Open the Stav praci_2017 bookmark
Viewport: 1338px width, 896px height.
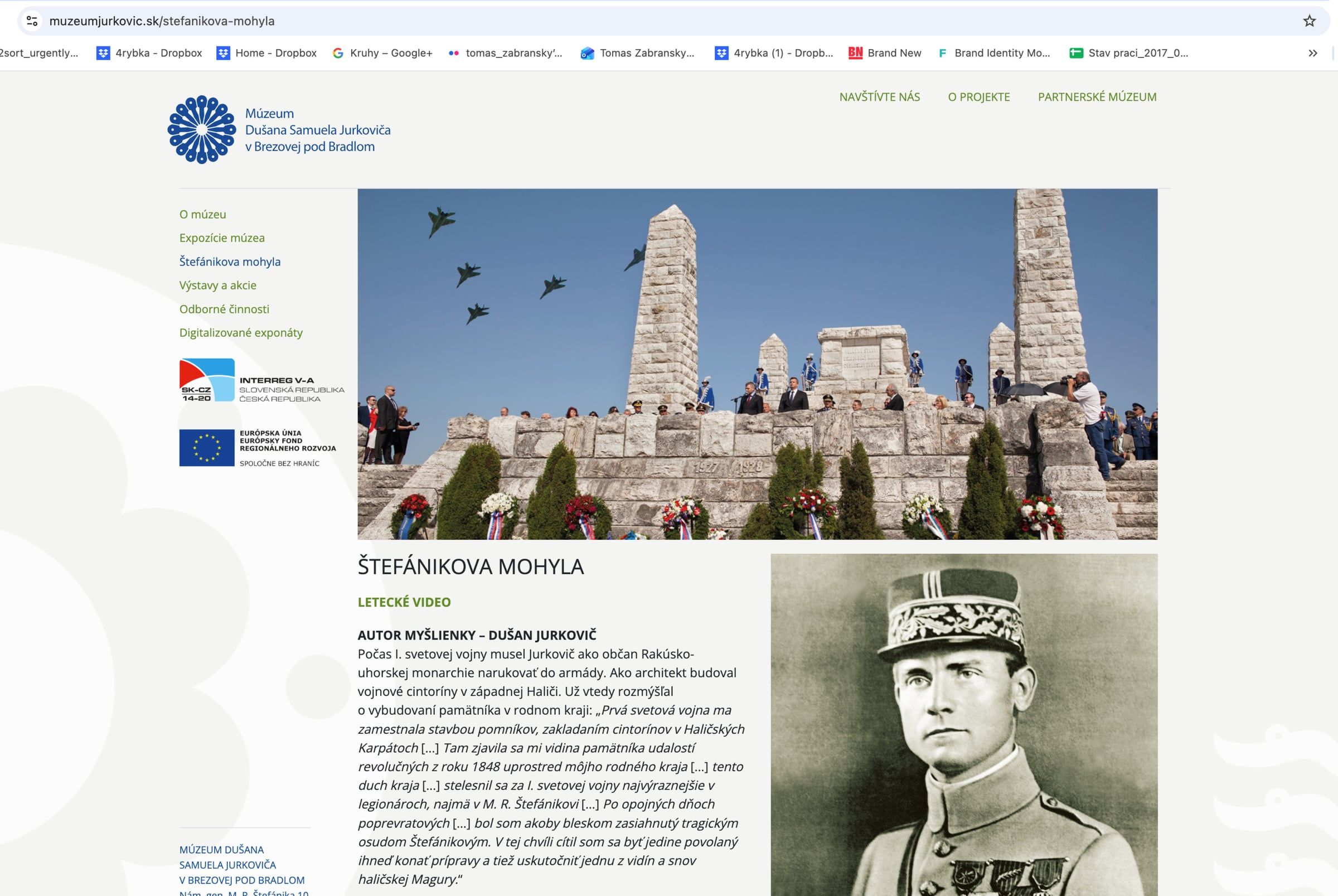click(x=1129, y=53)
